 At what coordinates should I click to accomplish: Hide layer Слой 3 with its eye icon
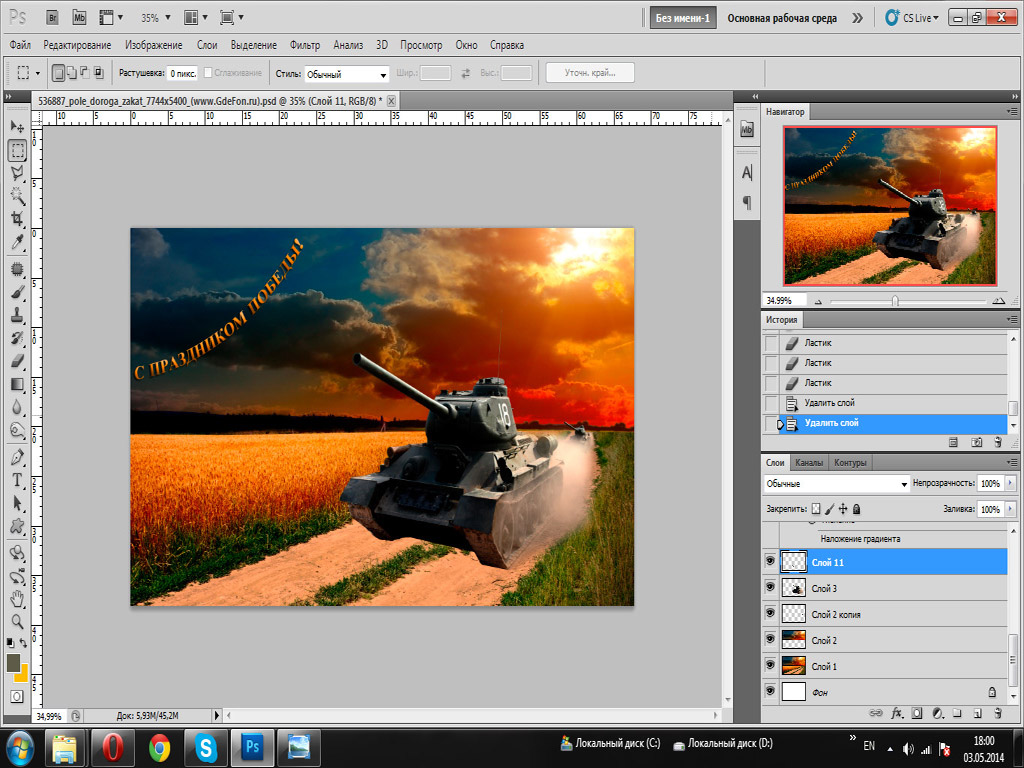pos(770,588)
